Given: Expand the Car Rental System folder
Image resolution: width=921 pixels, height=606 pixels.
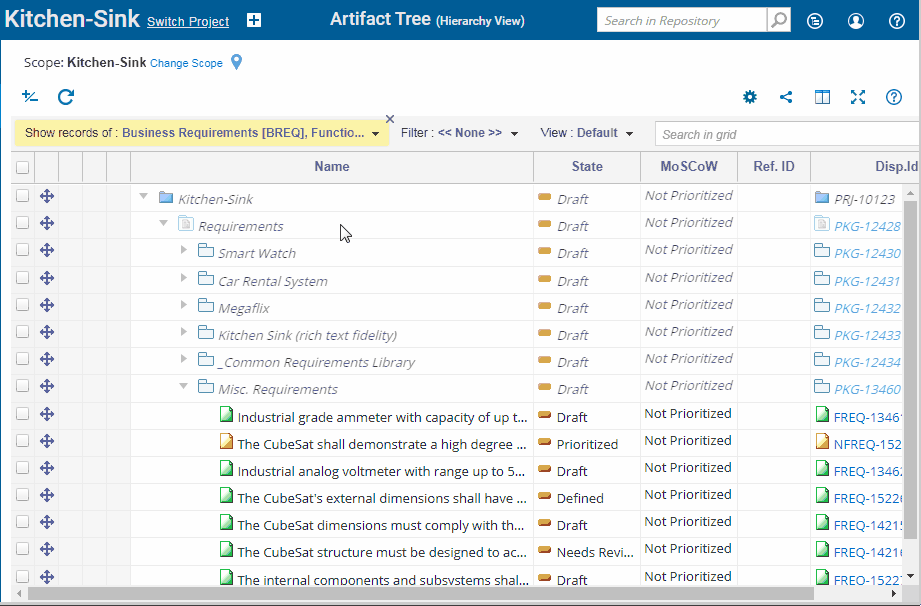Looking at the screenshot, I should [x=184, y=277].
